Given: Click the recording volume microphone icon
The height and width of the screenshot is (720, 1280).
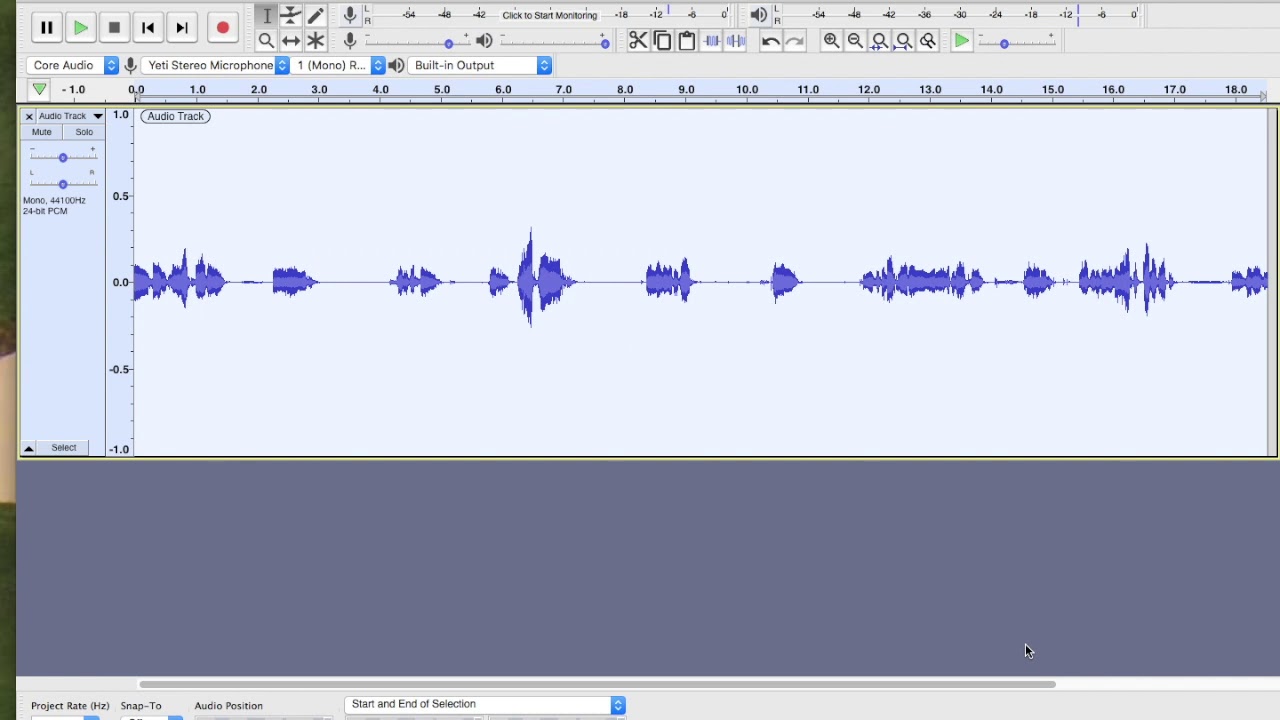Looking at the screenshot, I should pyautogui.click(x=350, y=41).
